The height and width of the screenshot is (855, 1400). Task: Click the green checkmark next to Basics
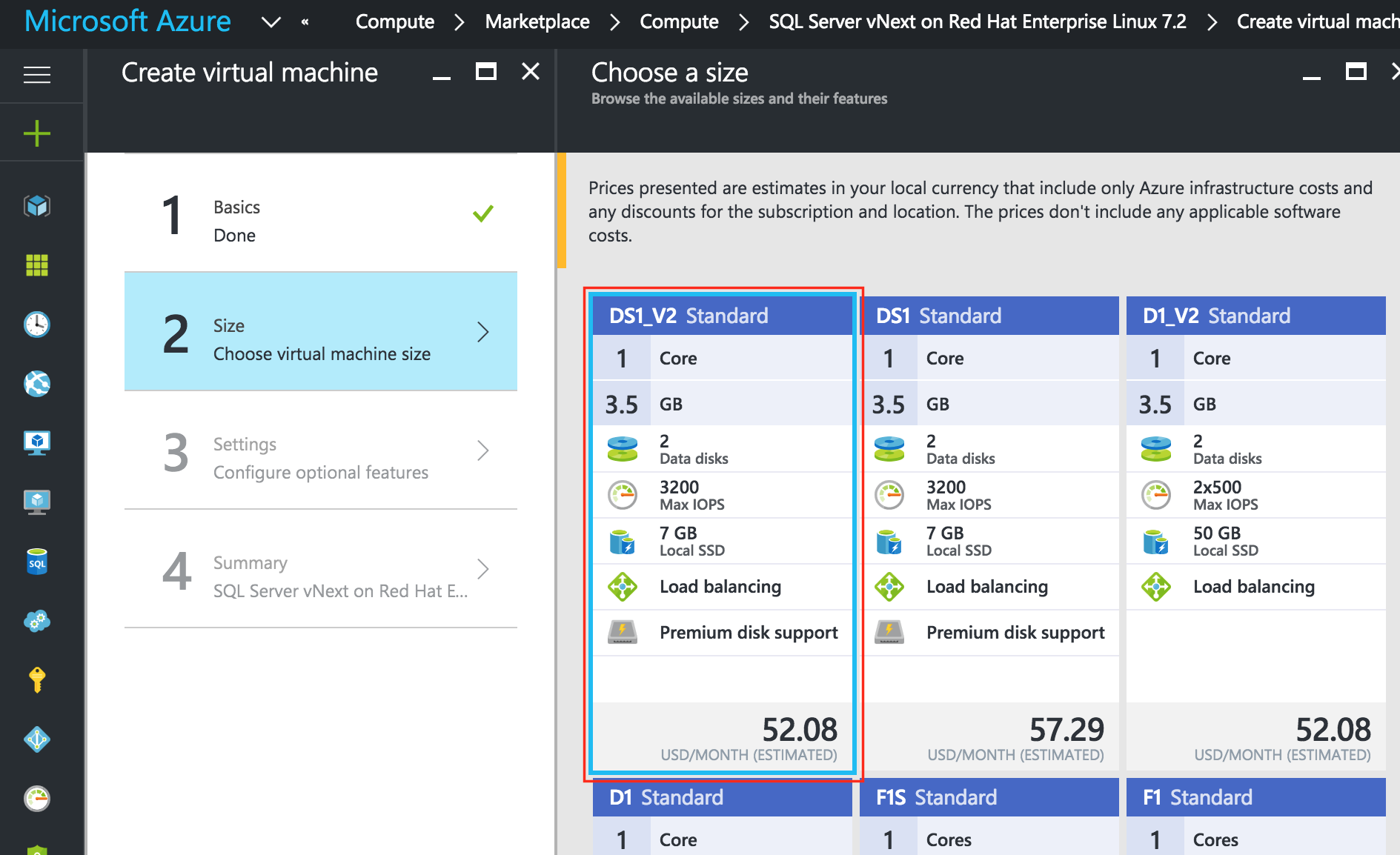point(483,213)
